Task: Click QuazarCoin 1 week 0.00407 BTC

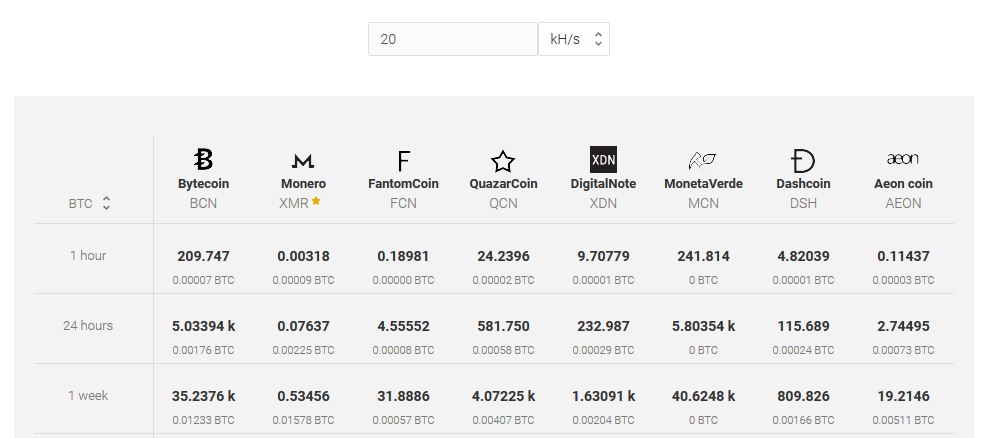Action: pos(503,420)
